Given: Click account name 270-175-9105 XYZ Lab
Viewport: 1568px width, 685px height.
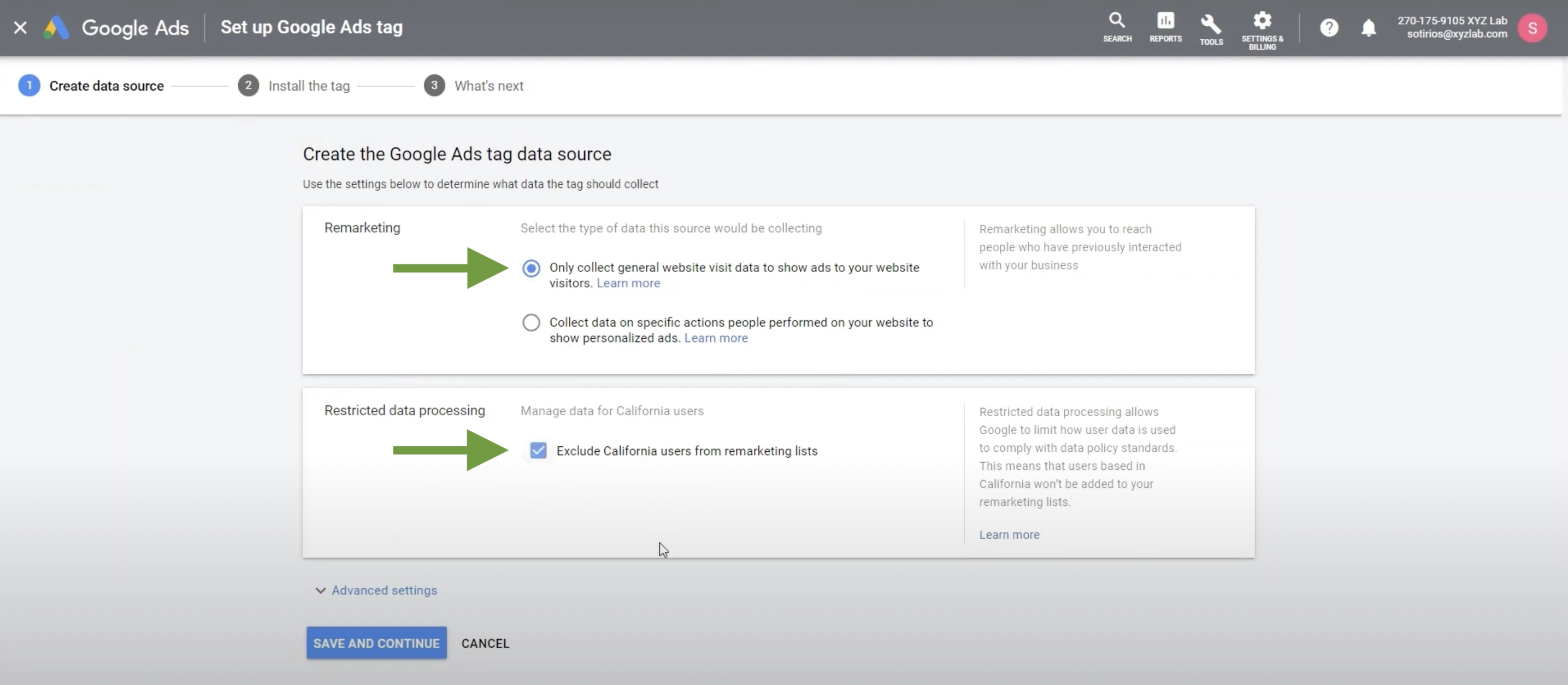Looking at the screenshot, I should point(1452,20).
